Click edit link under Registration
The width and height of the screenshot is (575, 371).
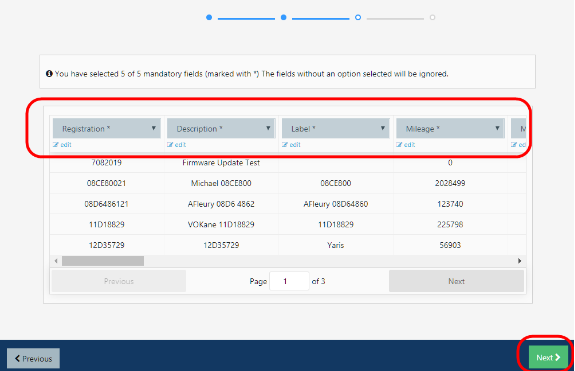tap(62, 144)
